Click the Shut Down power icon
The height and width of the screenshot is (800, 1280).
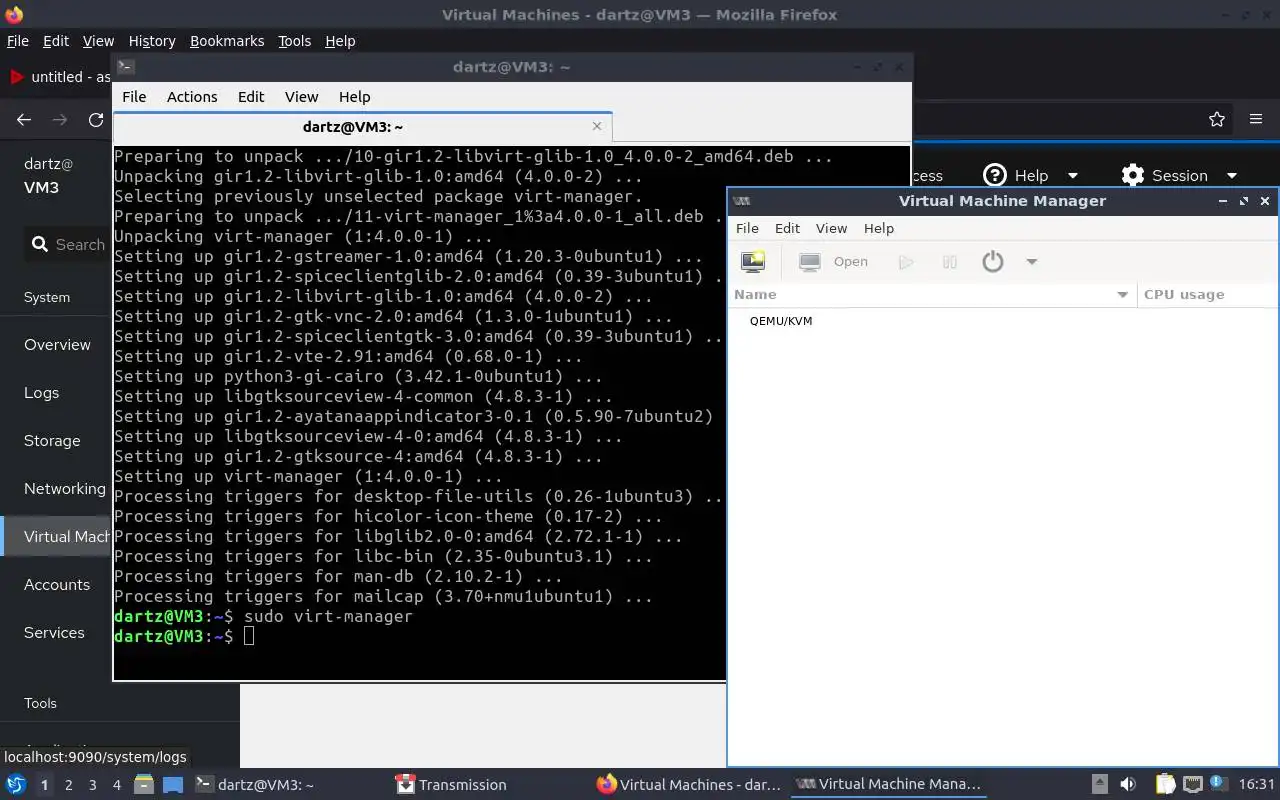[x=992, y=262]
